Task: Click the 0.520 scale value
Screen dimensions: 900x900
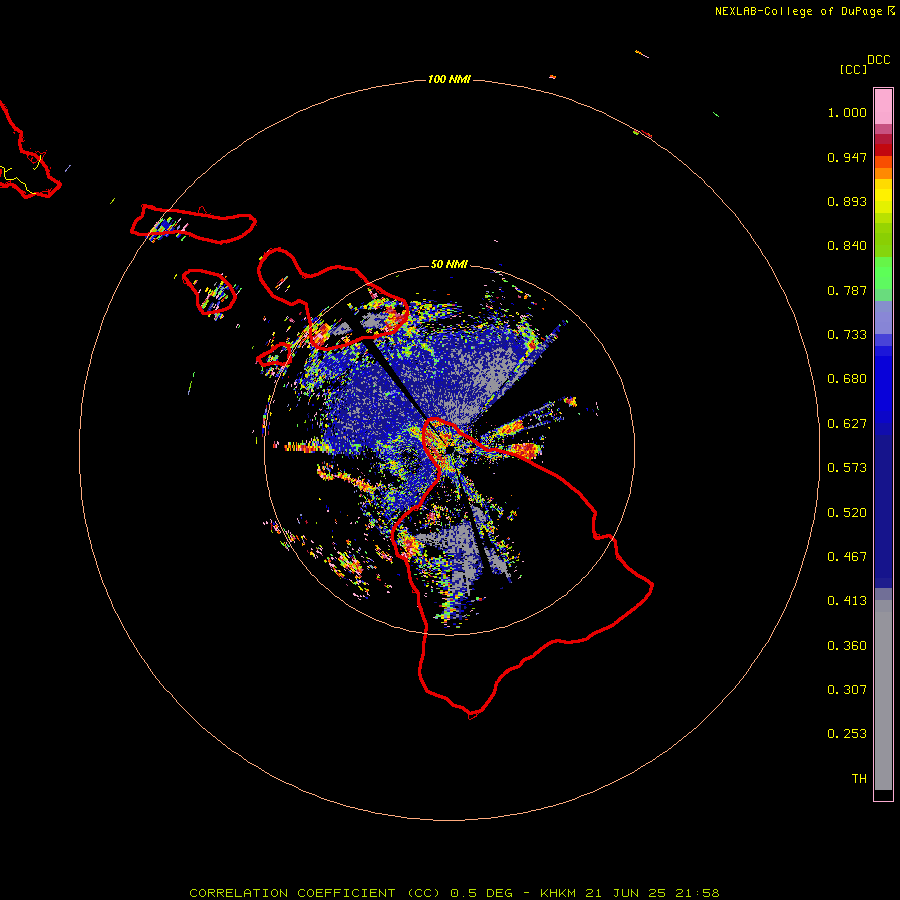Action: [x=847, y=513]
